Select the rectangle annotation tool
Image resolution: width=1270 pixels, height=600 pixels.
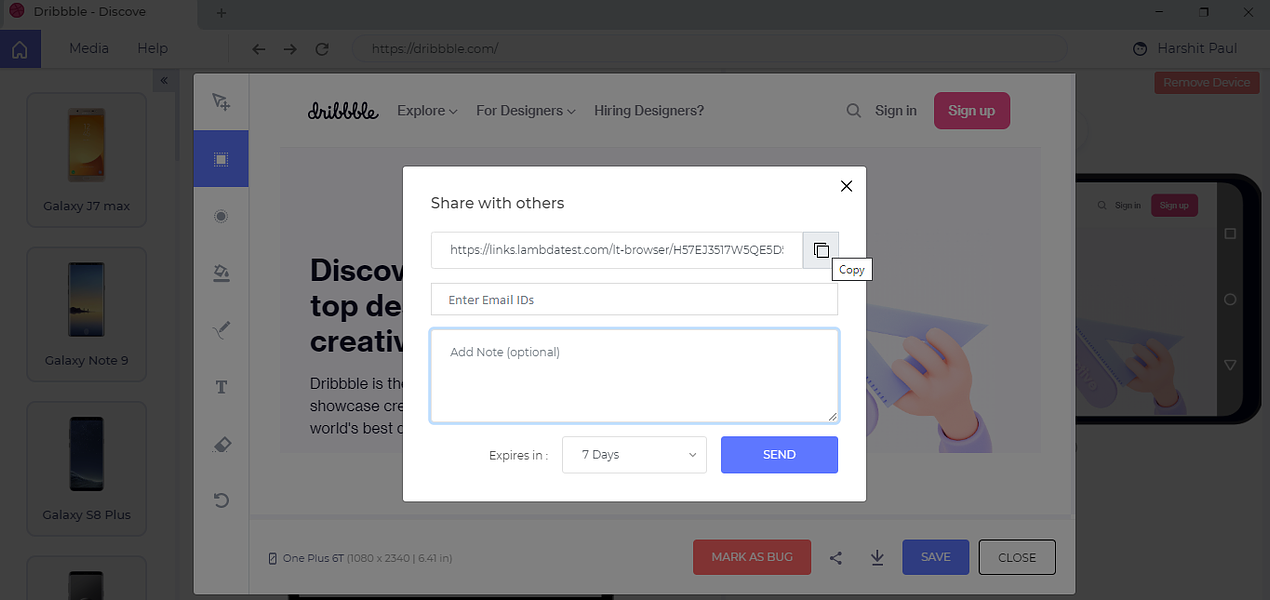221,159
